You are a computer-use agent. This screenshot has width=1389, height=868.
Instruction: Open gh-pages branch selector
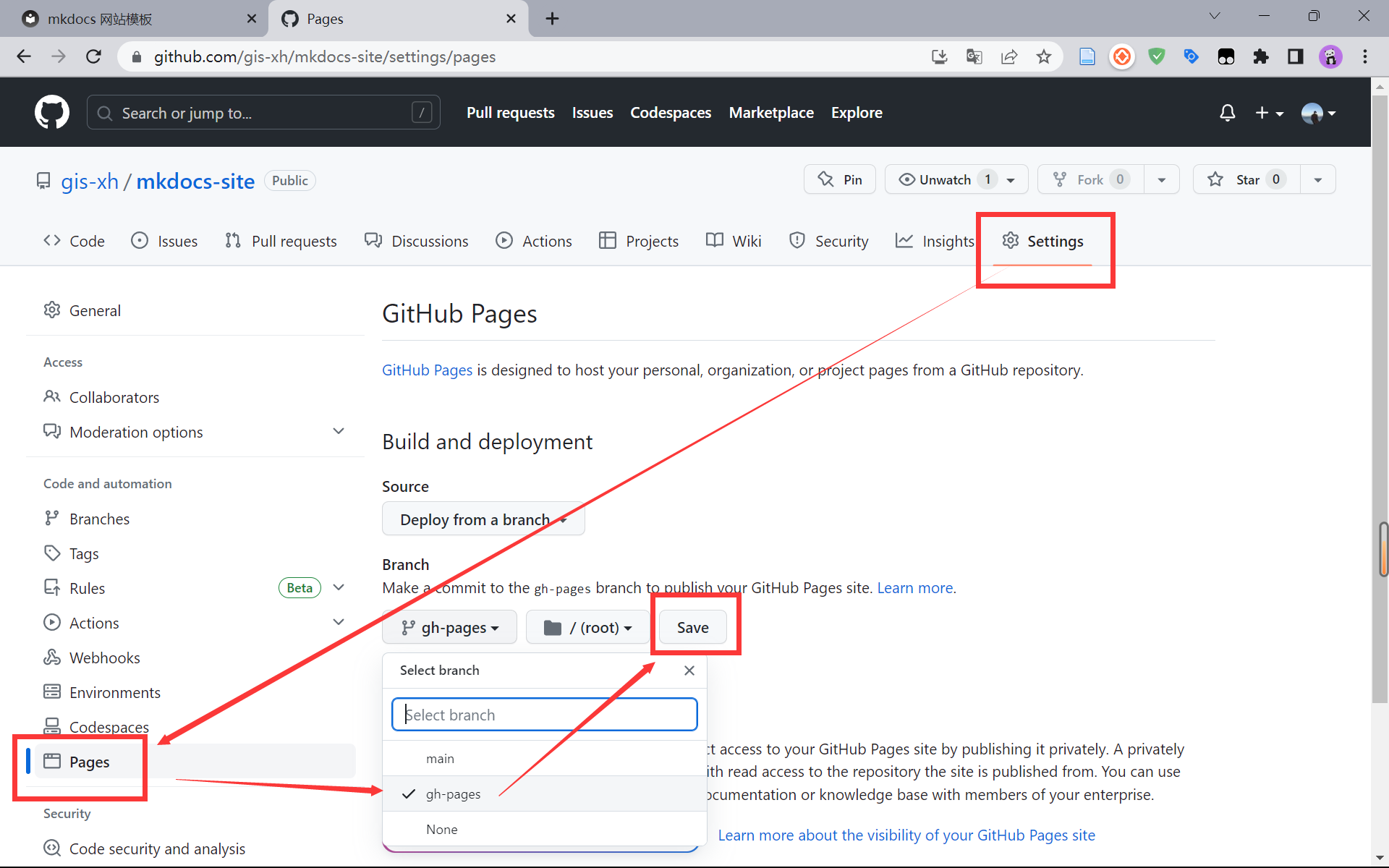click(x=449, y=627)
